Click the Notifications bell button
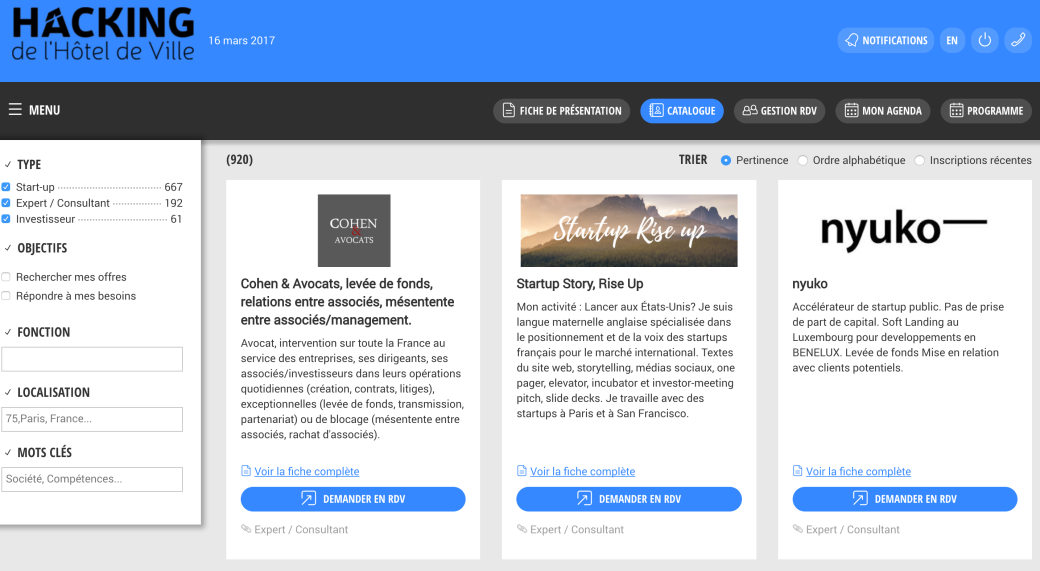This screenshot has width=1040, height=571. point(885,40)
